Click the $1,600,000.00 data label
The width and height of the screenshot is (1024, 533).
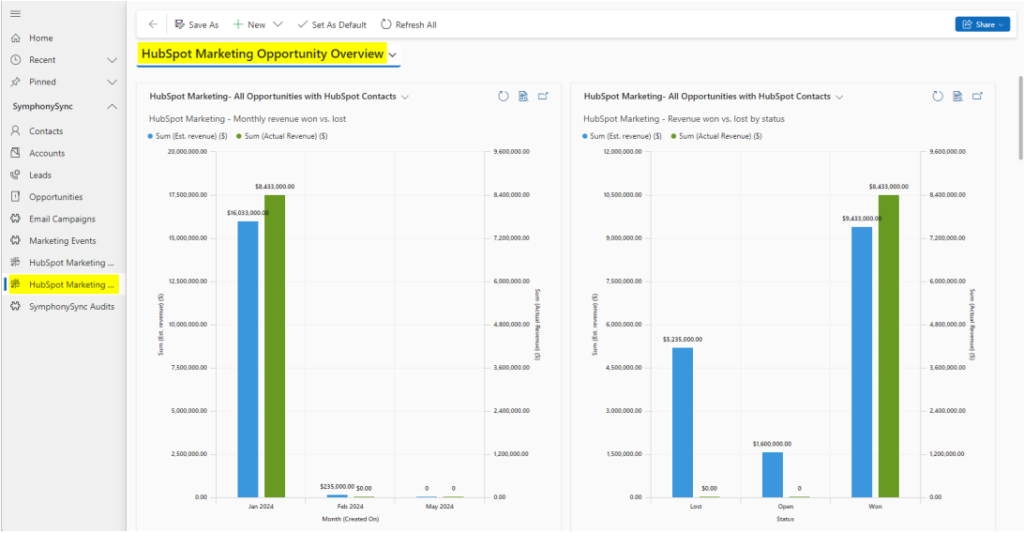(x=772, y=444)
